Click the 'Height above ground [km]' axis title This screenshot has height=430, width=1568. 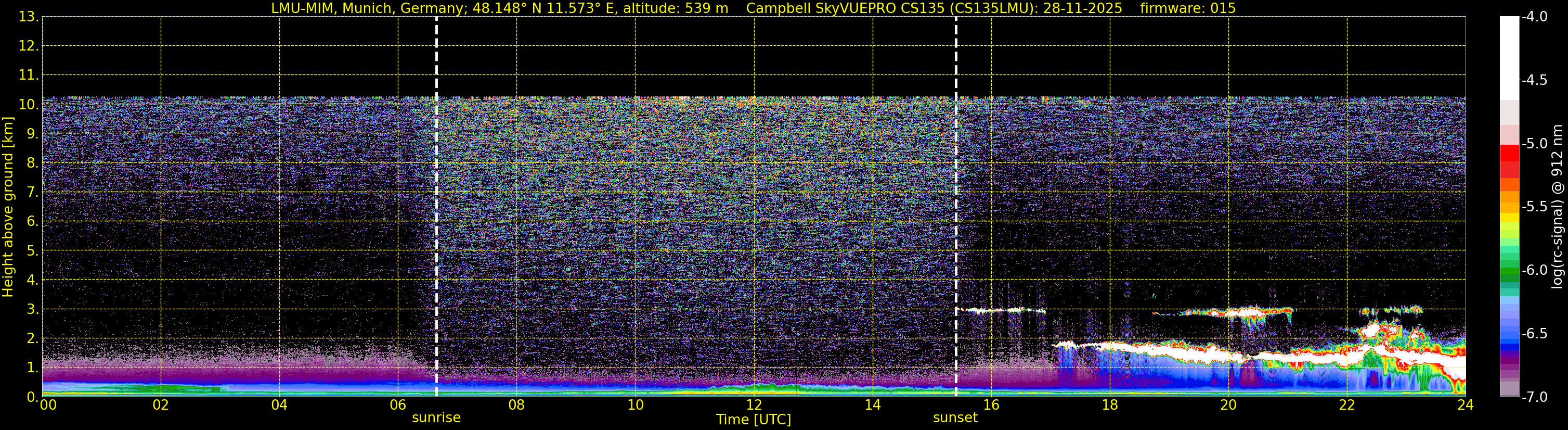click(8, 207)
